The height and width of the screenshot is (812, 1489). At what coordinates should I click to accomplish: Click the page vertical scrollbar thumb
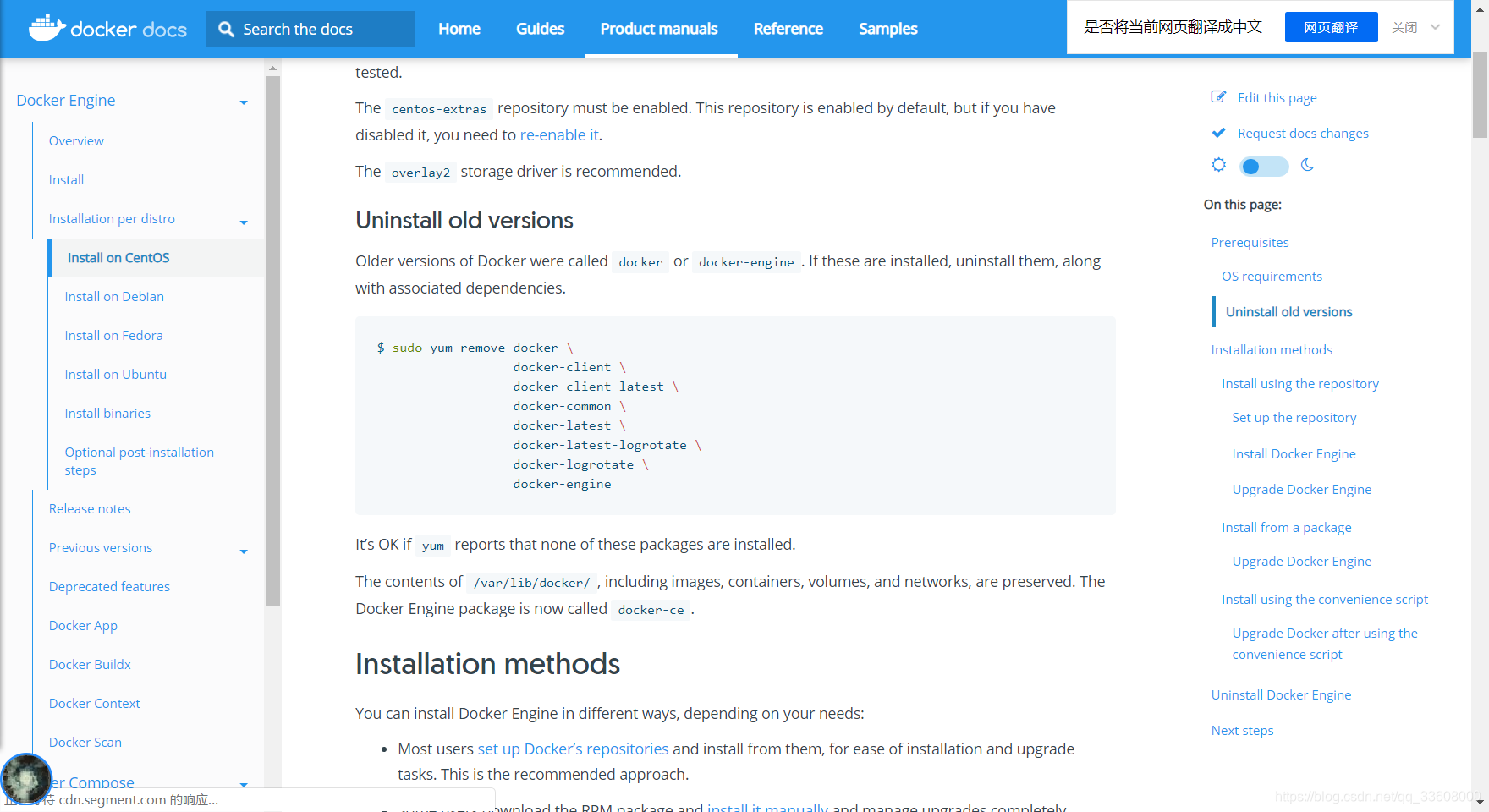pos(1480,94)
